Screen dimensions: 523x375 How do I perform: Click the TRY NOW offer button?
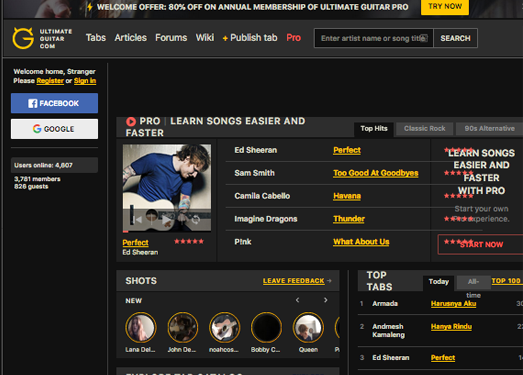pos(445,7)
